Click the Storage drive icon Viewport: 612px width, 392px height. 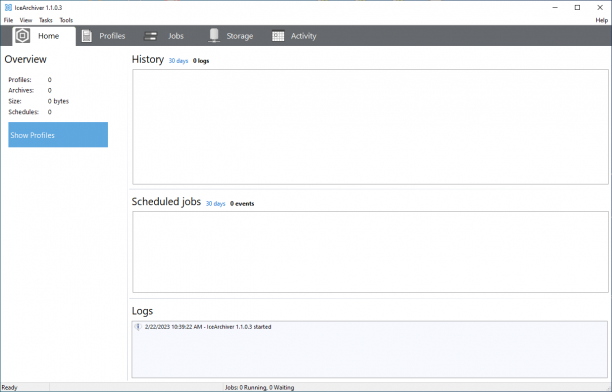(x=213, y=36)
